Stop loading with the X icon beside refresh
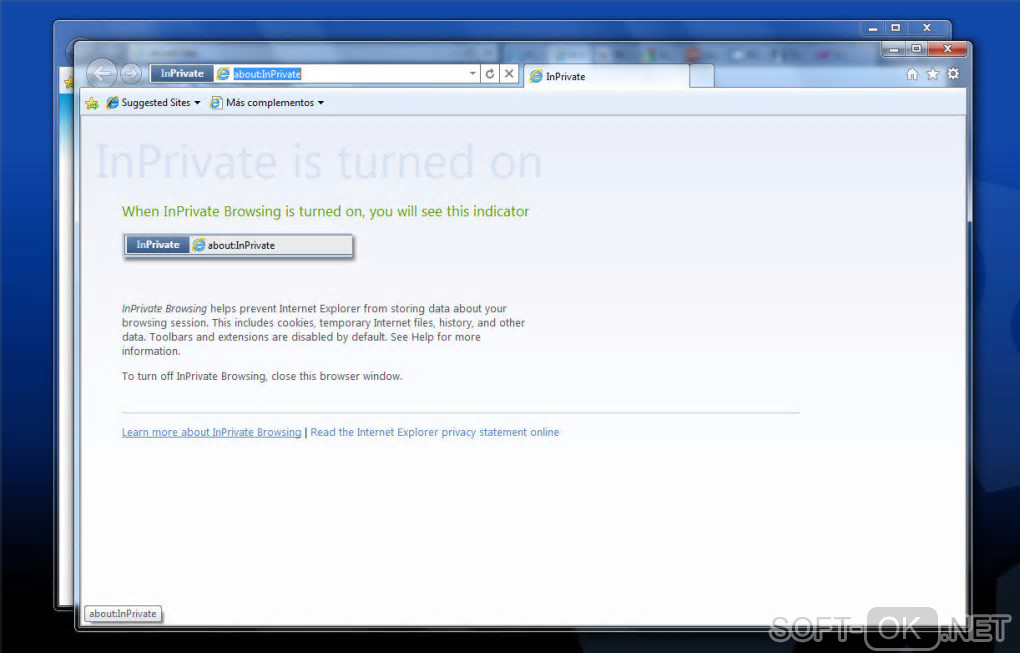The image size is (1020, 653). (509, 74)
